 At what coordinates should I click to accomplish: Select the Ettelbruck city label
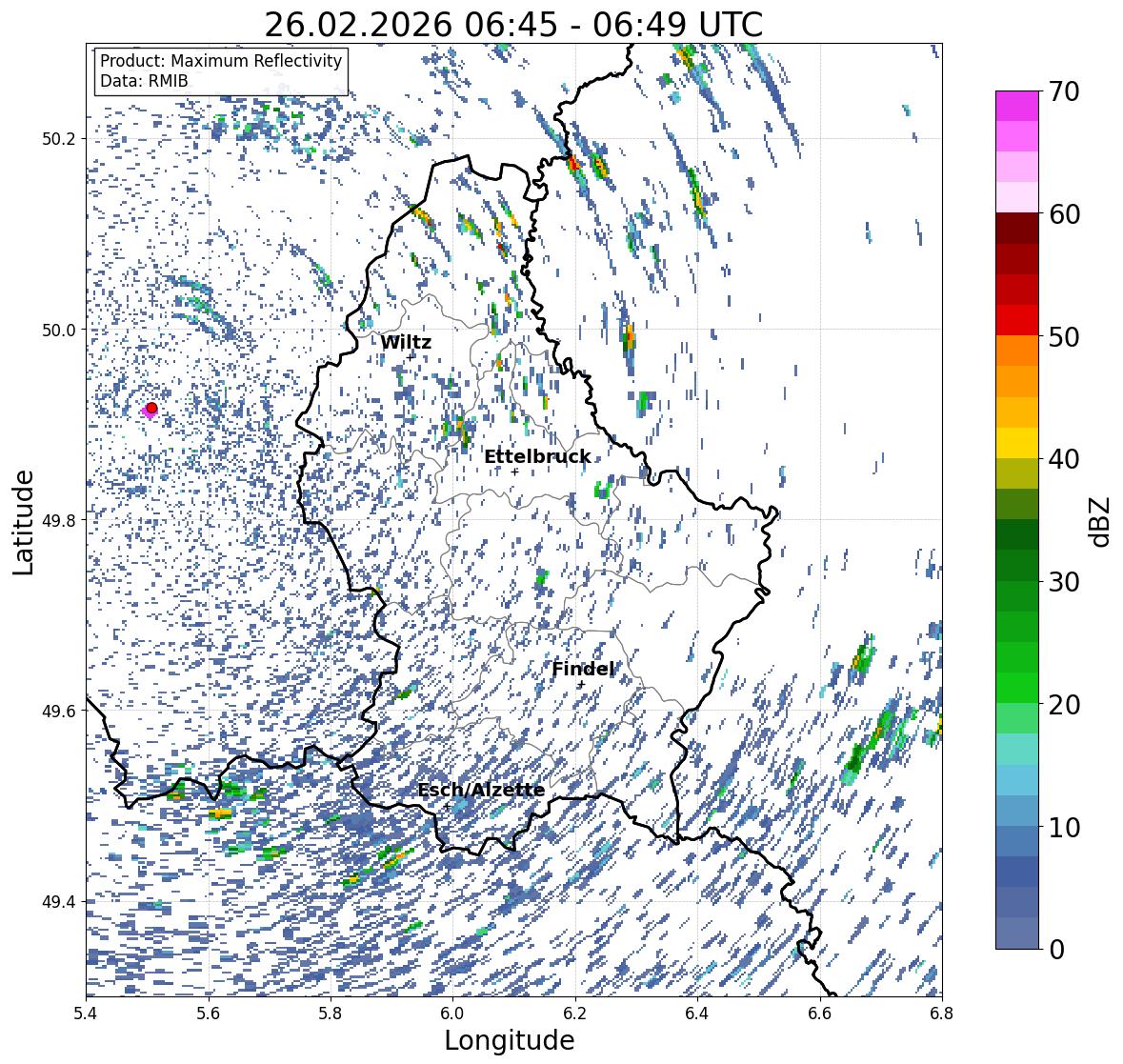pos(537,457)
